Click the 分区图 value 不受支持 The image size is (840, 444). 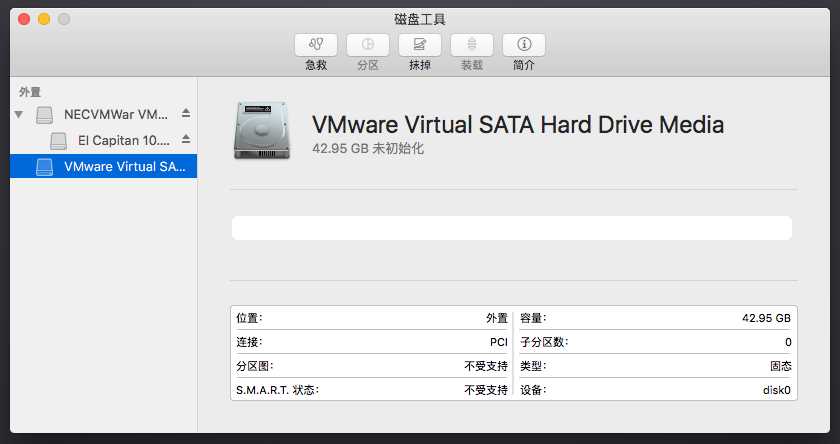[486, 366]
